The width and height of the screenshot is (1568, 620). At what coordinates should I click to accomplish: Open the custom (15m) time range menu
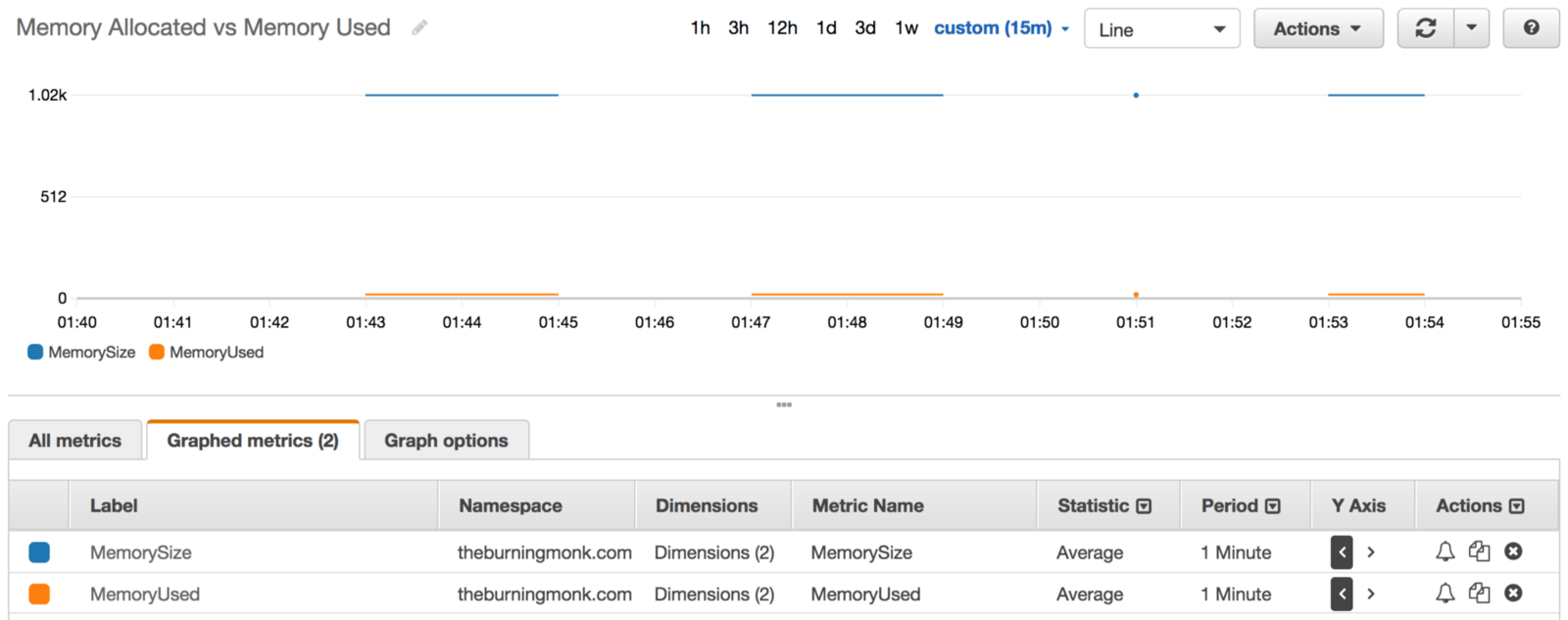coord(1001,28)
